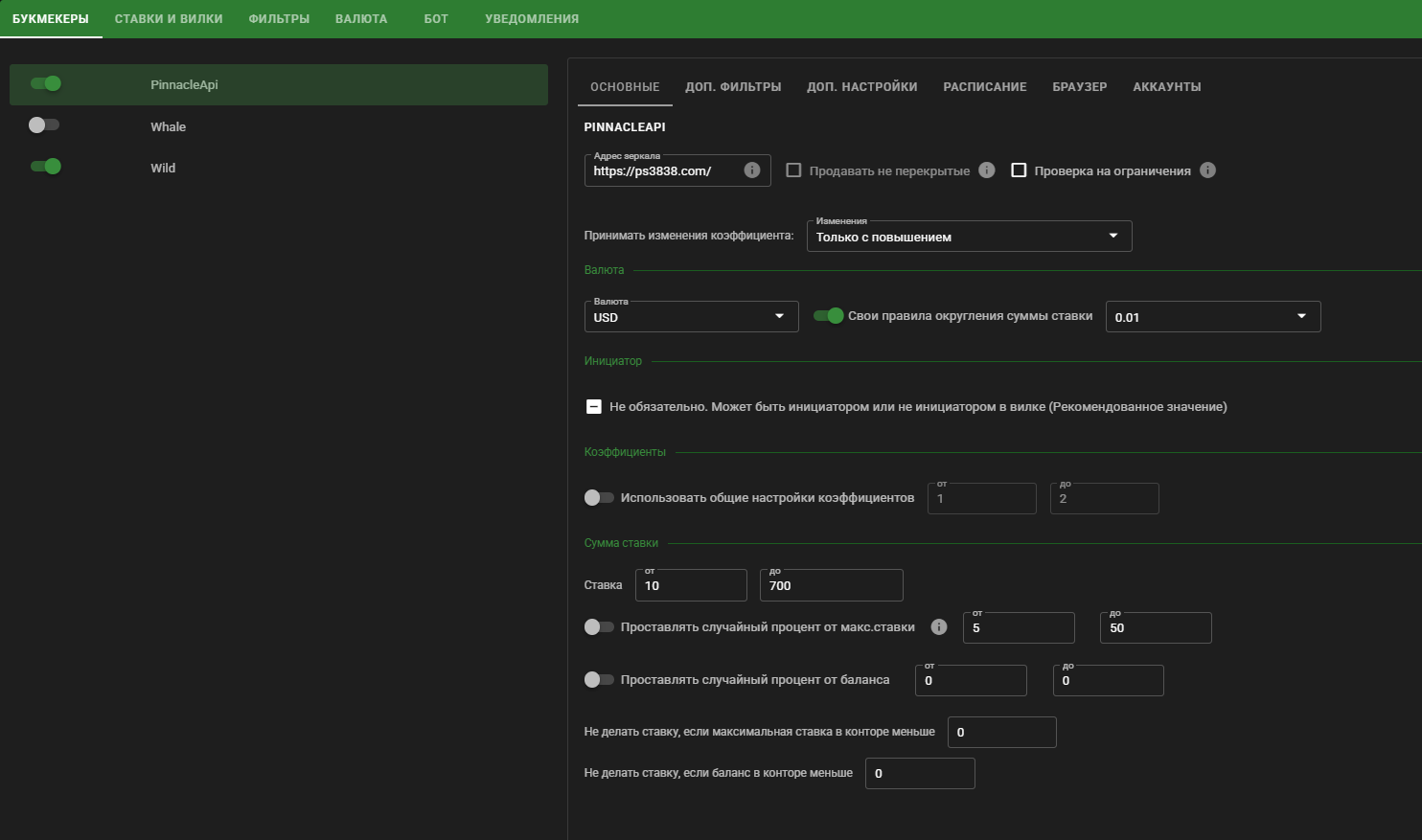This screenshot has width=1422, height=840.
Task: Click the stake 'до' field showing 700
Action: click(831, 585)
